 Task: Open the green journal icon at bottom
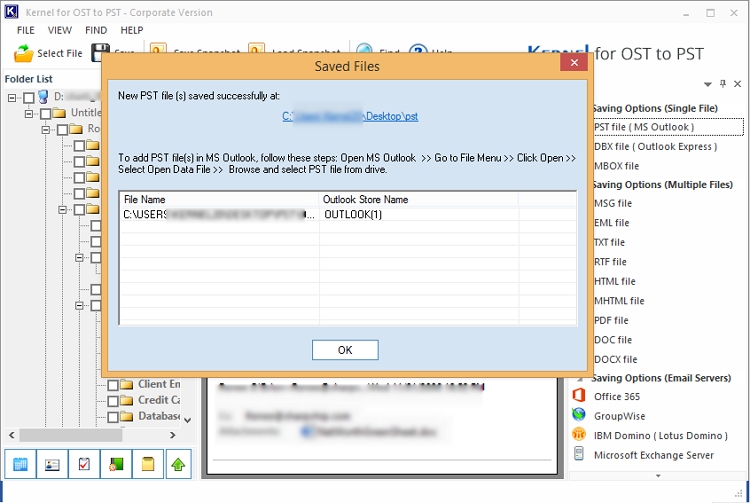[x=116, y=464]
